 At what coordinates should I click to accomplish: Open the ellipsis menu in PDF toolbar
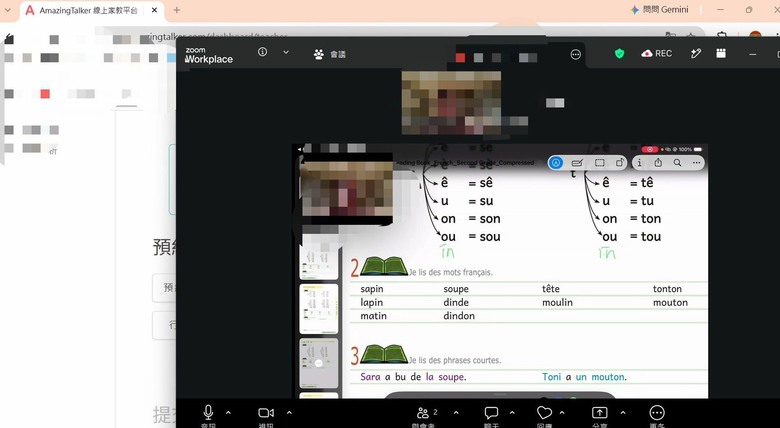(696, 163)
